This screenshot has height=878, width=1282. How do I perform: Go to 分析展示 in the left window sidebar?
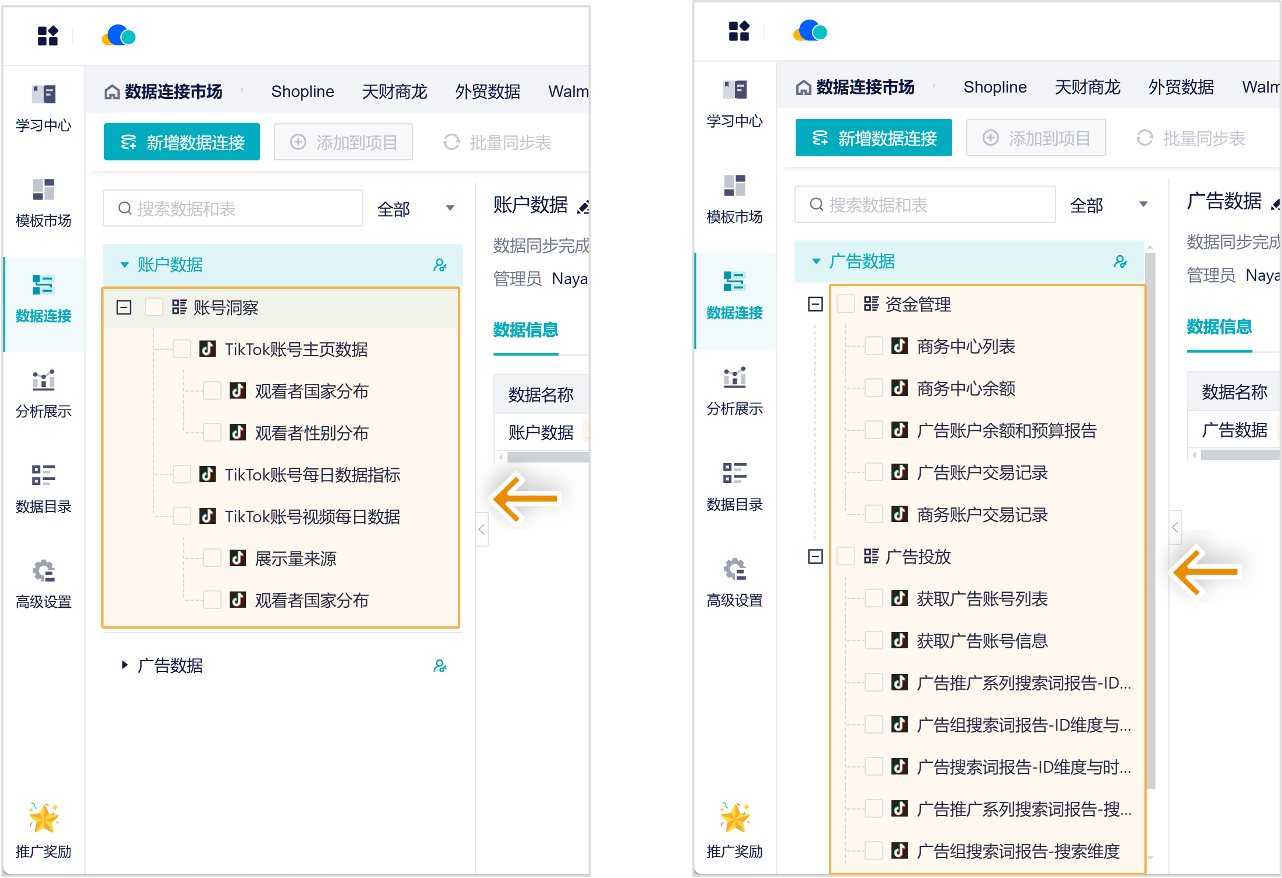pyautogui.click(x=43, y=393)
